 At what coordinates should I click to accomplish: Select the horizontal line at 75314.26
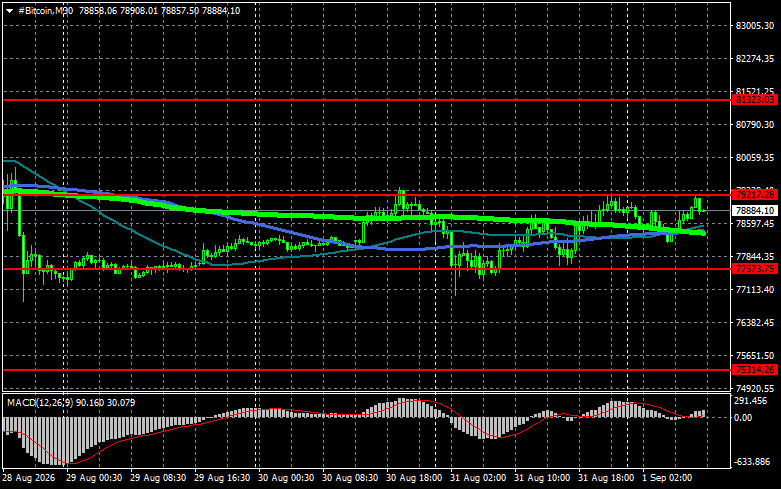coord(367,370)
